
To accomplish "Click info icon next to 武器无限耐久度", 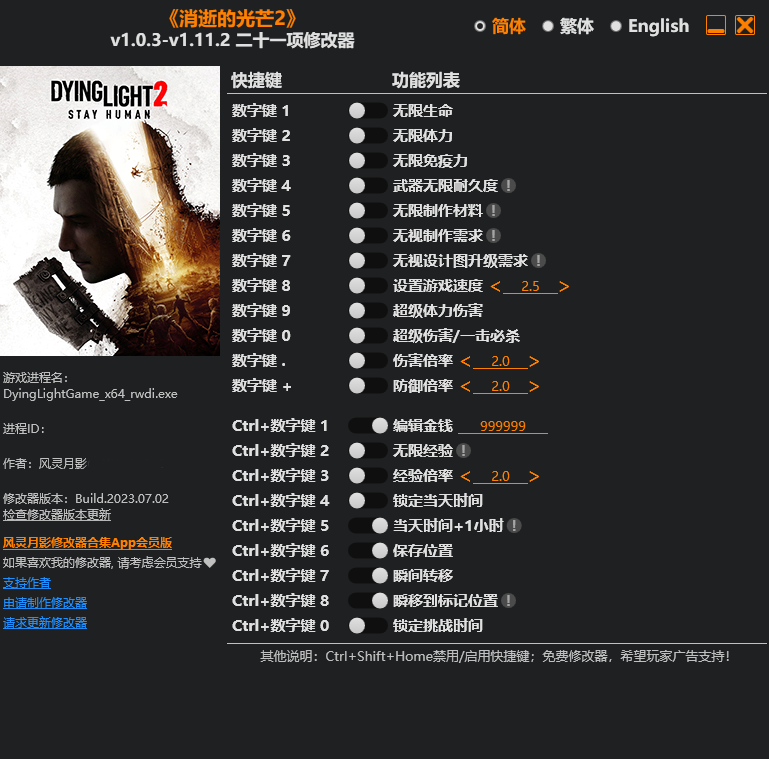I will [509, 186].
